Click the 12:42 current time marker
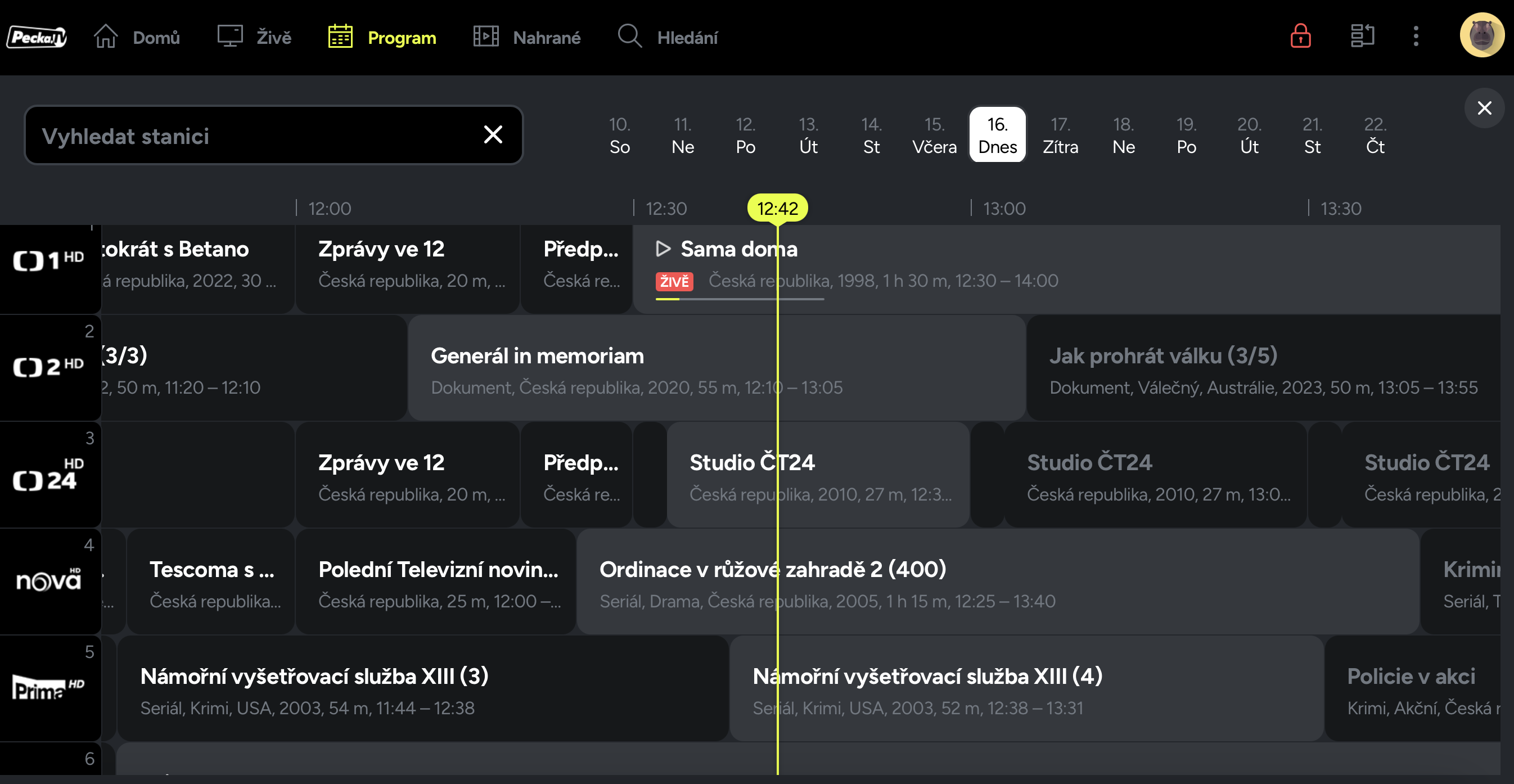This screenshot has height=784, width=1514. tap(777, 208)
